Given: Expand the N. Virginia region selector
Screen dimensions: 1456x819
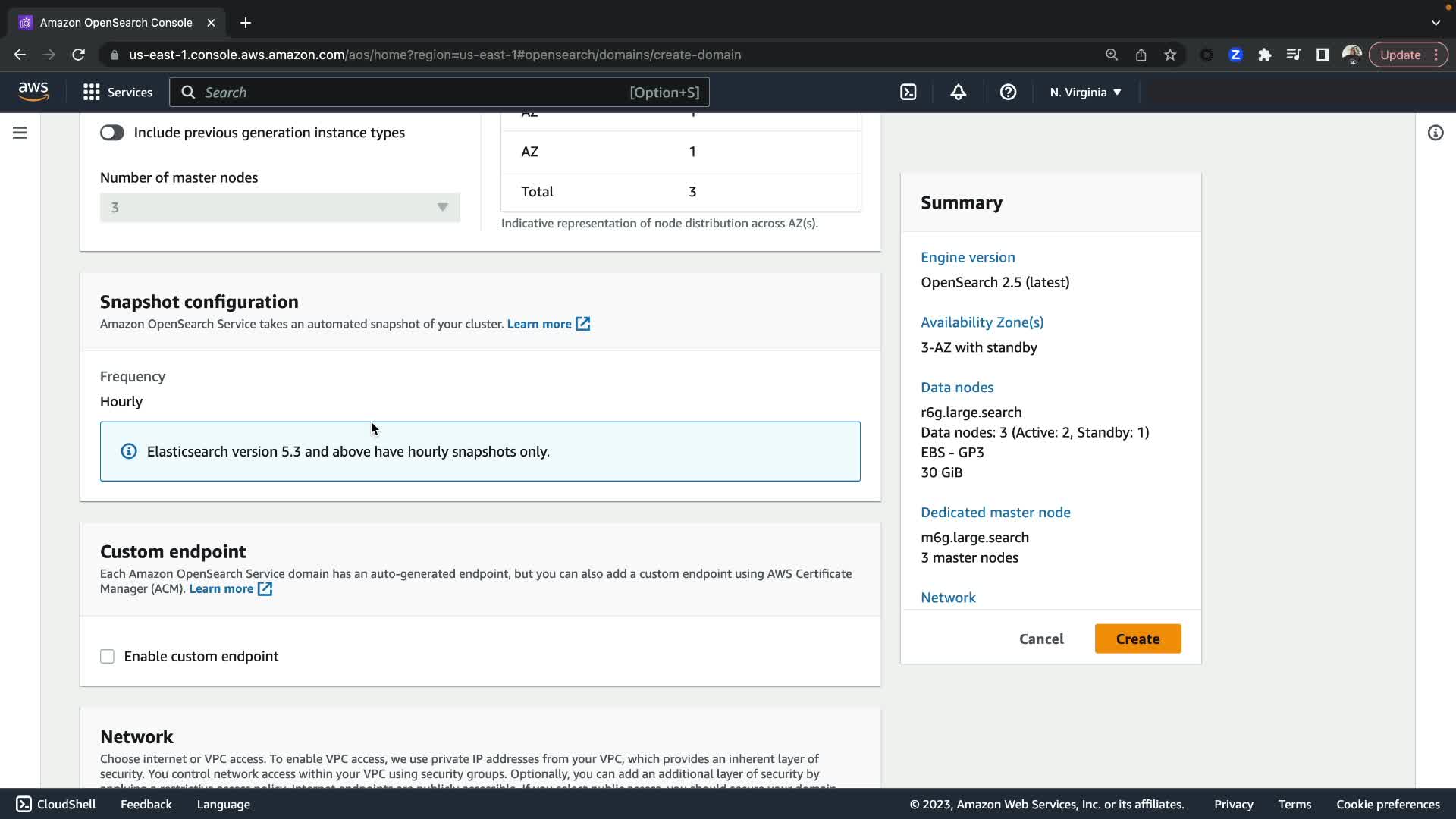Looking at the screenshot, I should pos(1085,93).
